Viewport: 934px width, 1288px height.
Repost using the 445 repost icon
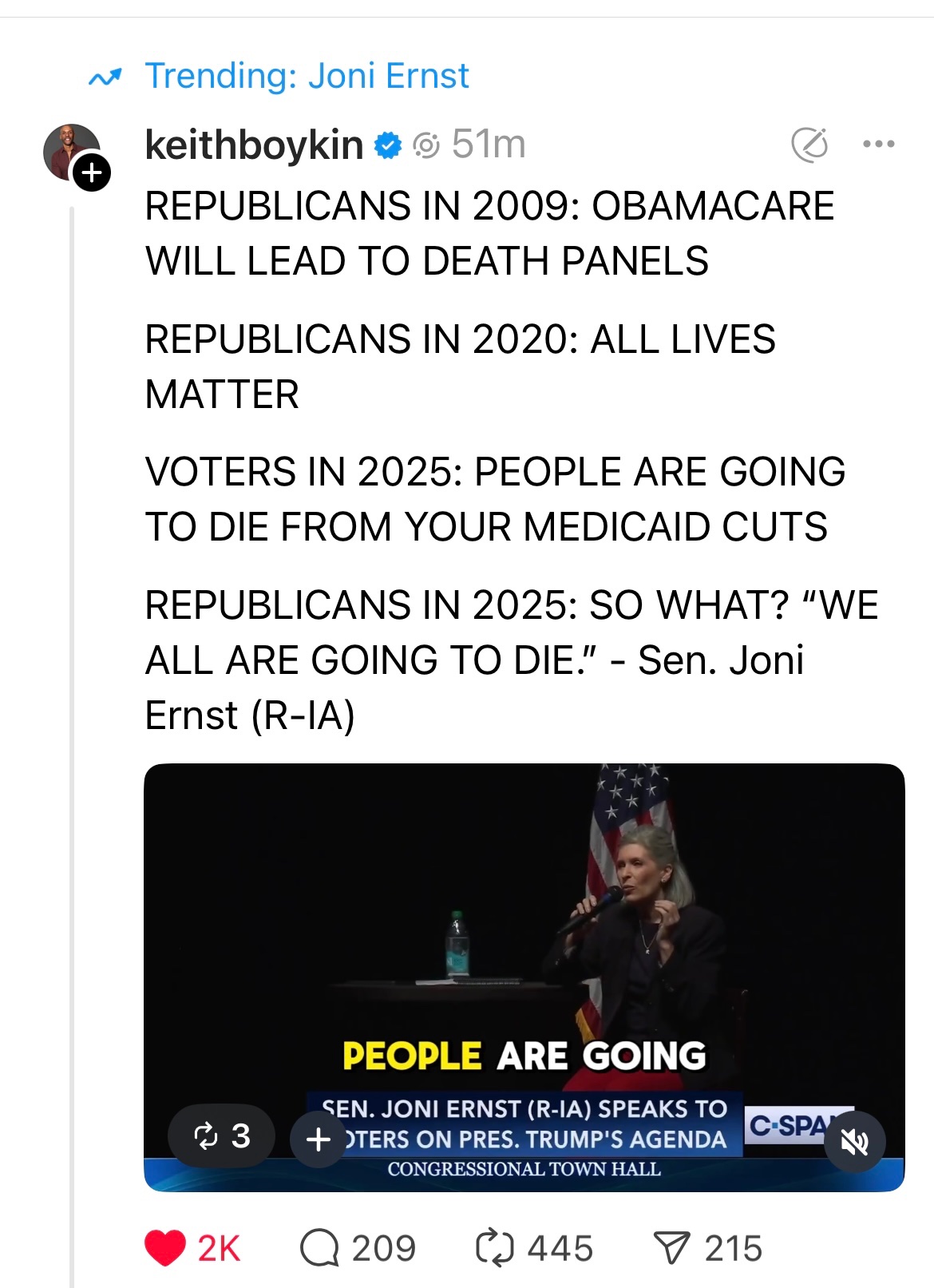pyautogui.click(x=494, y=1248)
